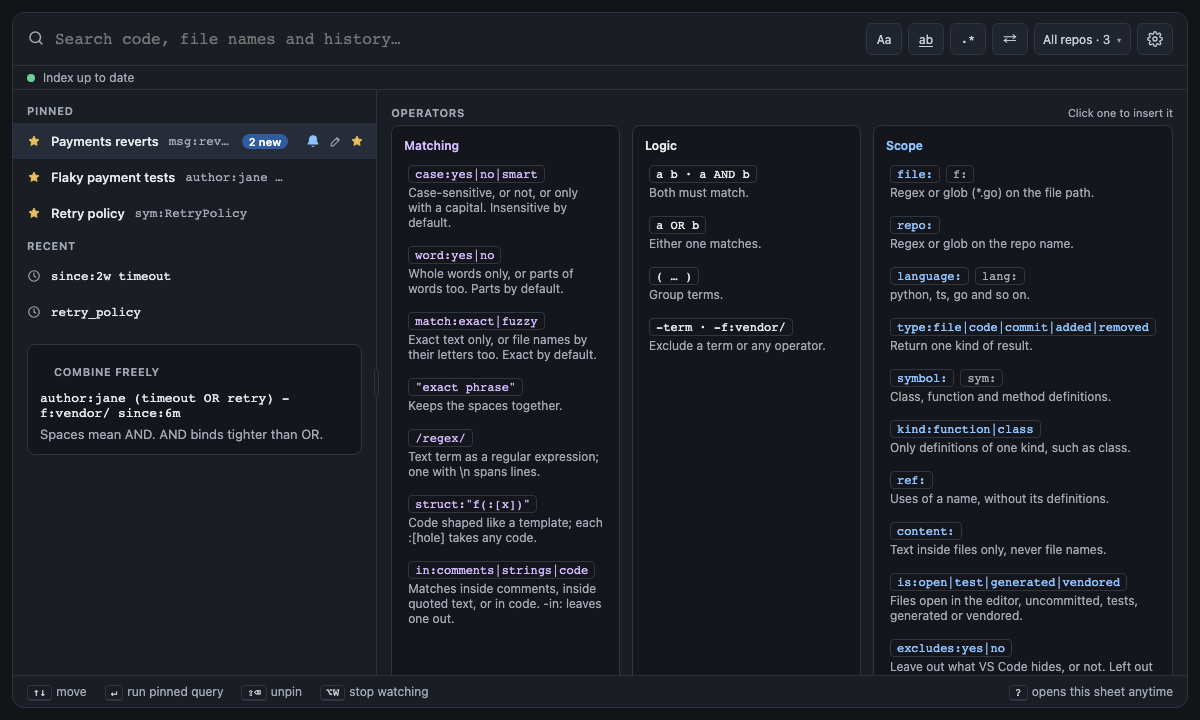
Task: Insert the case:yes|no|smart operator
Action: [476, 174]
